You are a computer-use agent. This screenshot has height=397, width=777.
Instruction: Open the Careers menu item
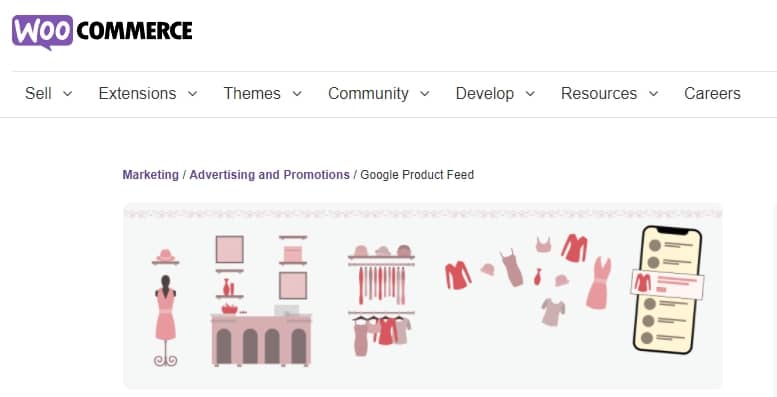(x=712, y=94)
